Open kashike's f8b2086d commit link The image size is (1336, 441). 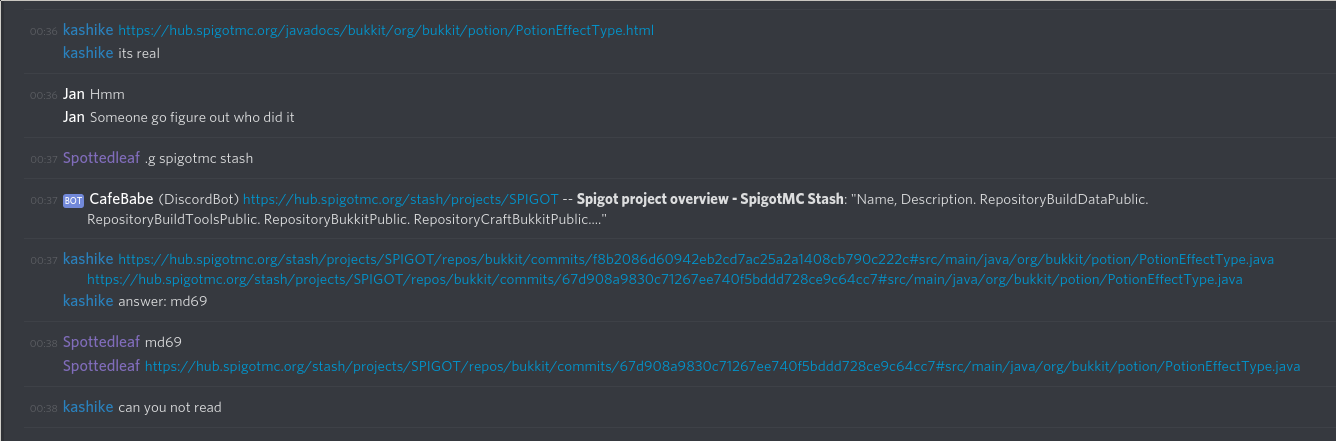696,260
